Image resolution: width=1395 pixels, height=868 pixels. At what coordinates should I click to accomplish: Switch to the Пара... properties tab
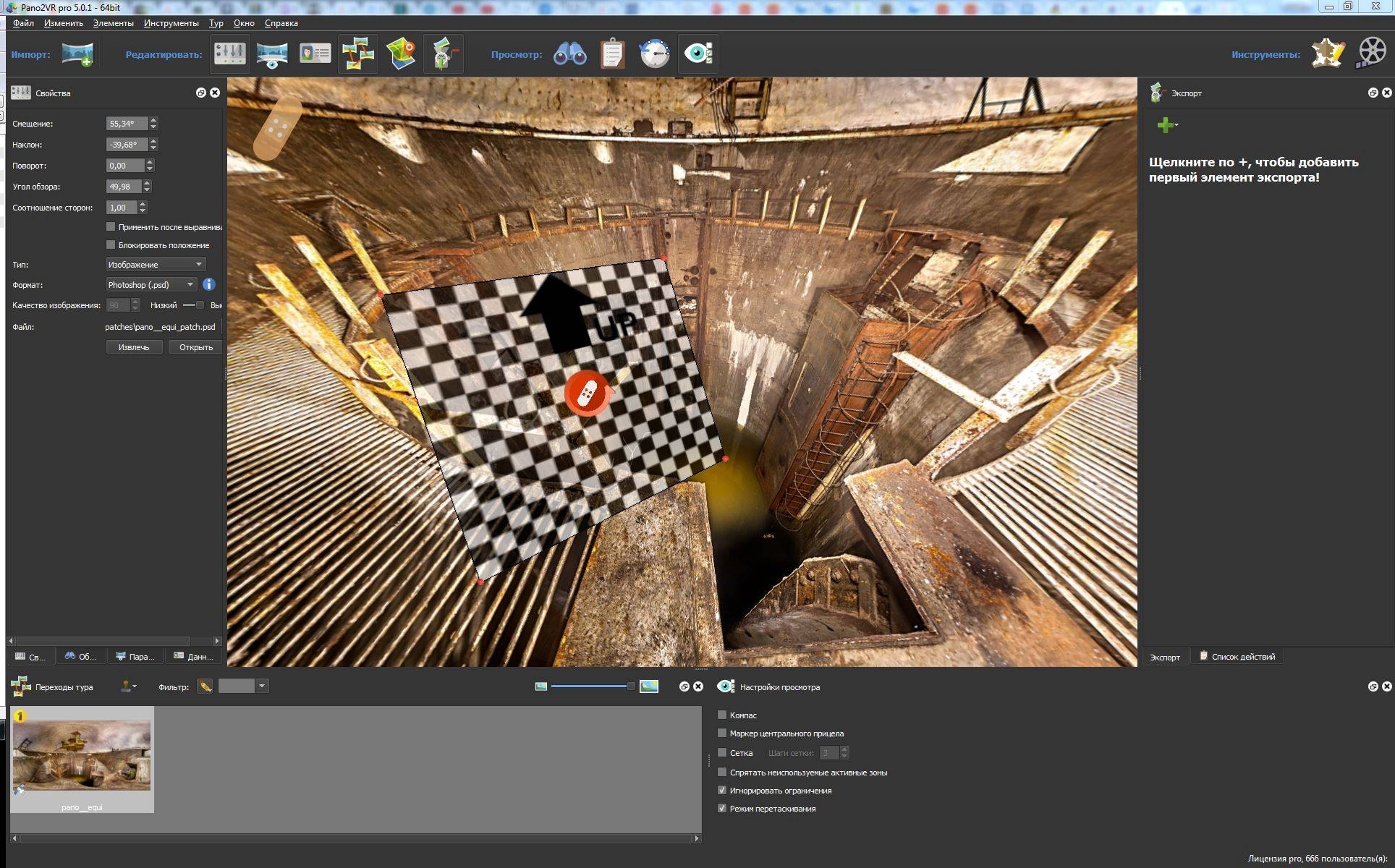(135, 656)
